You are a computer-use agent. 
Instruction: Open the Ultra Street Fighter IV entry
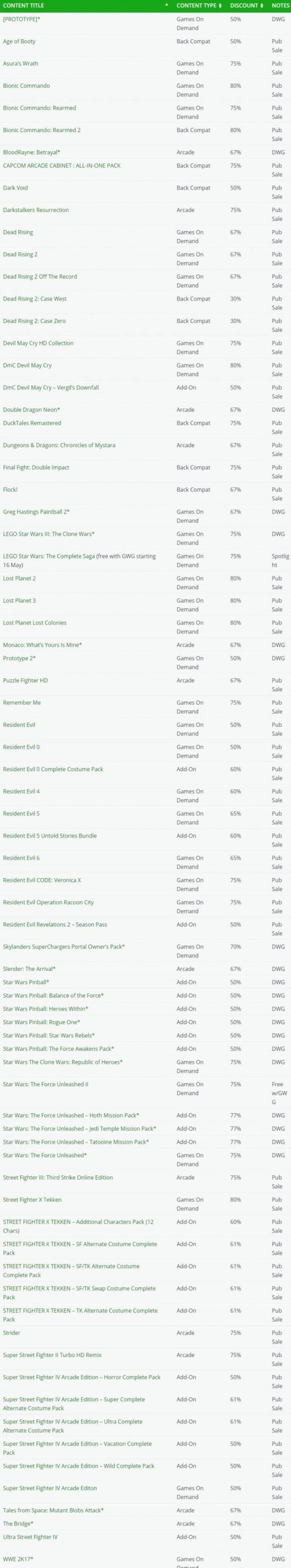(x=31, y=1537)
